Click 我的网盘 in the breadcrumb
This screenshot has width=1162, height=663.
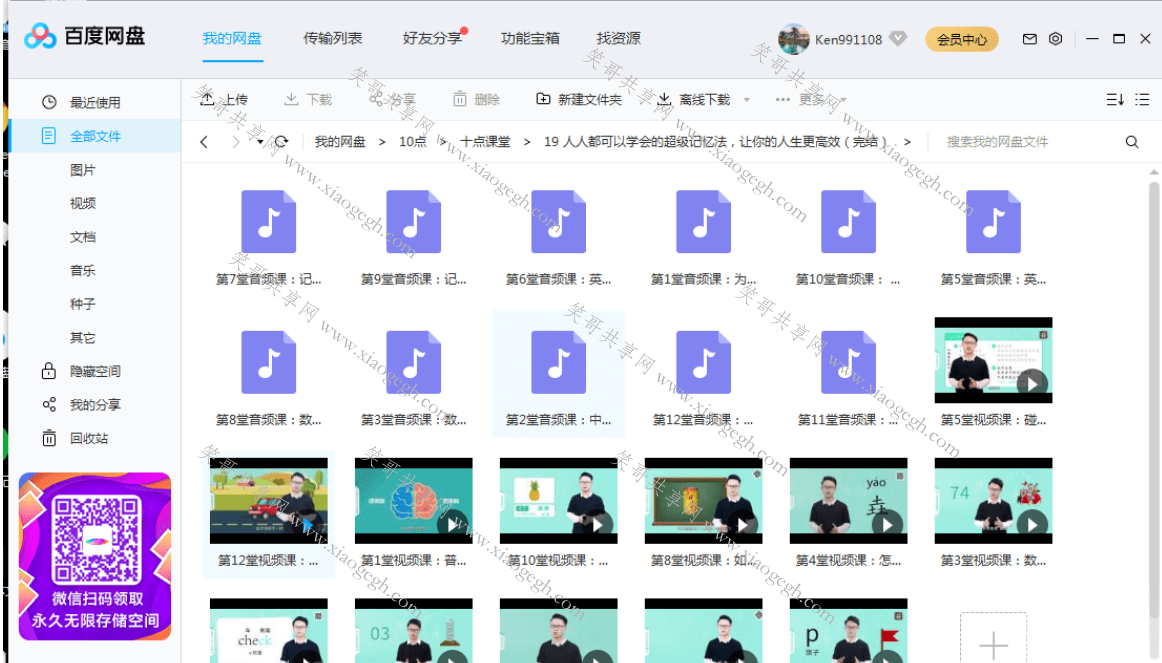pyautogui.click(x=340, y=141)
